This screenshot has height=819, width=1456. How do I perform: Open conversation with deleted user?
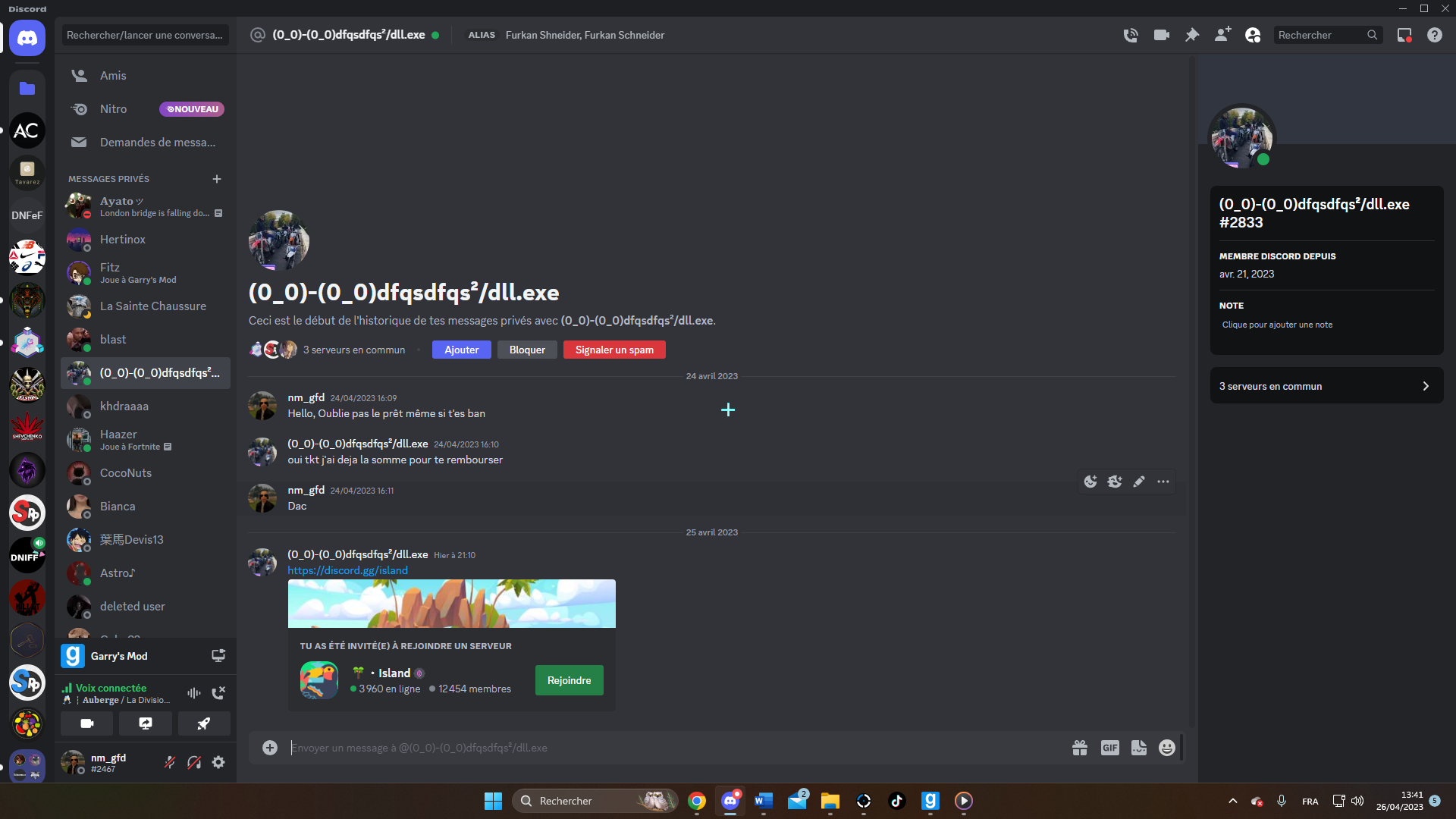(146, 607)
